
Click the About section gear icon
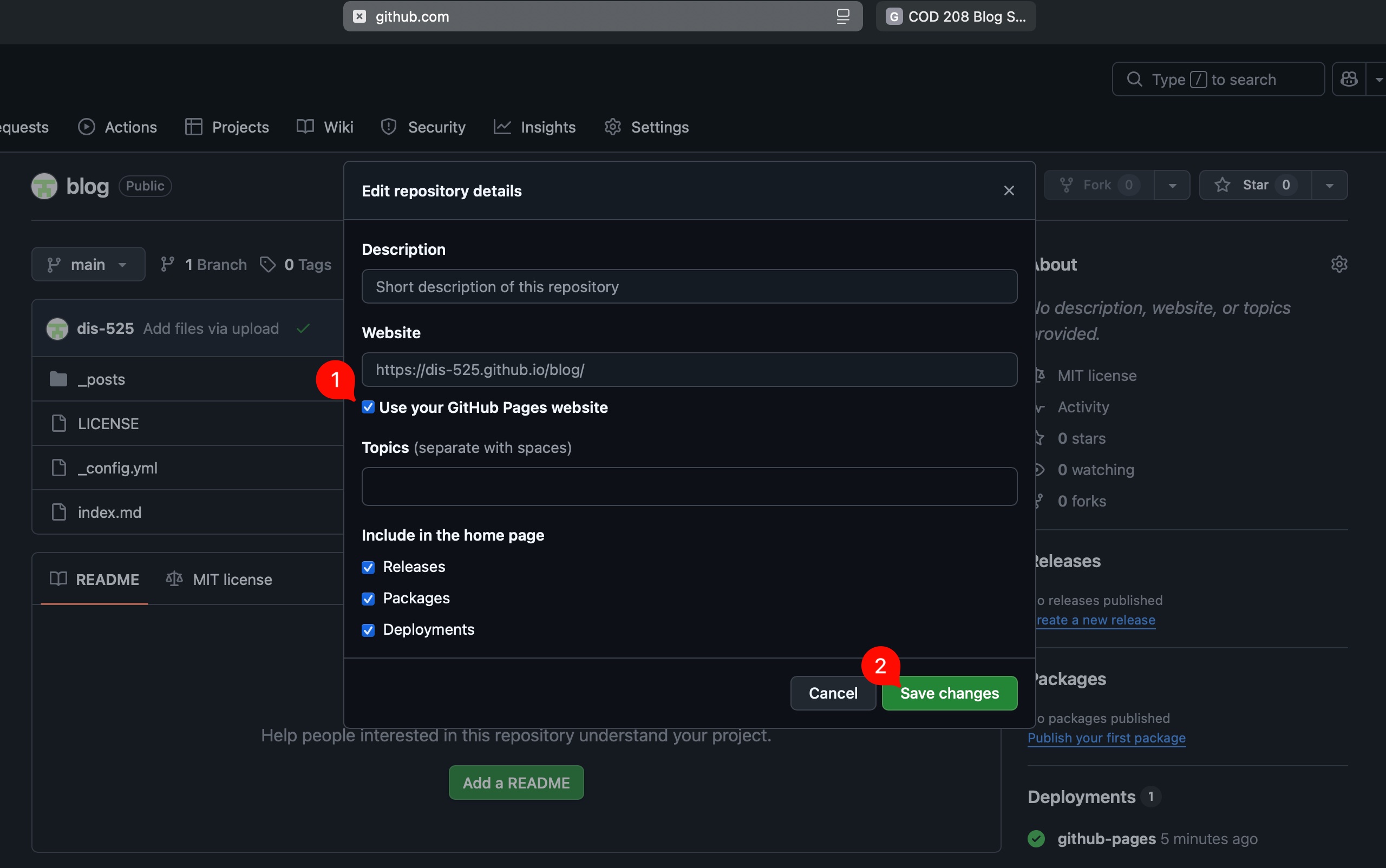click(x=1339, y=264)
